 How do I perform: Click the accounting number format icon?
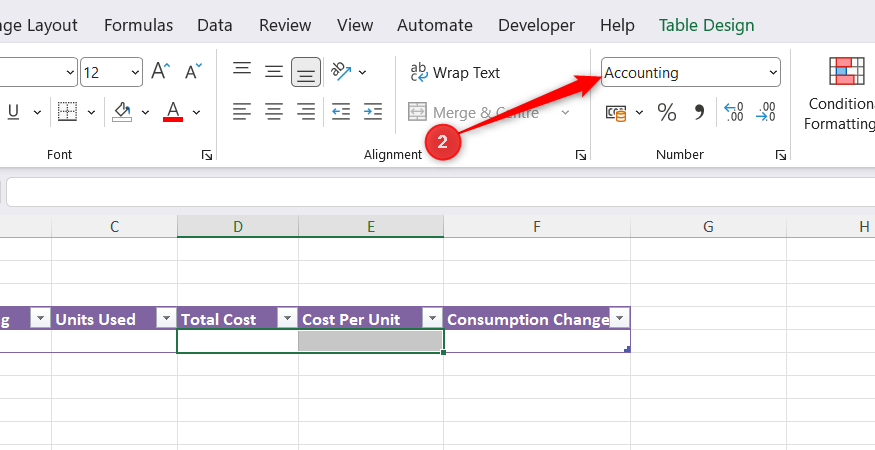coord(616,113)
